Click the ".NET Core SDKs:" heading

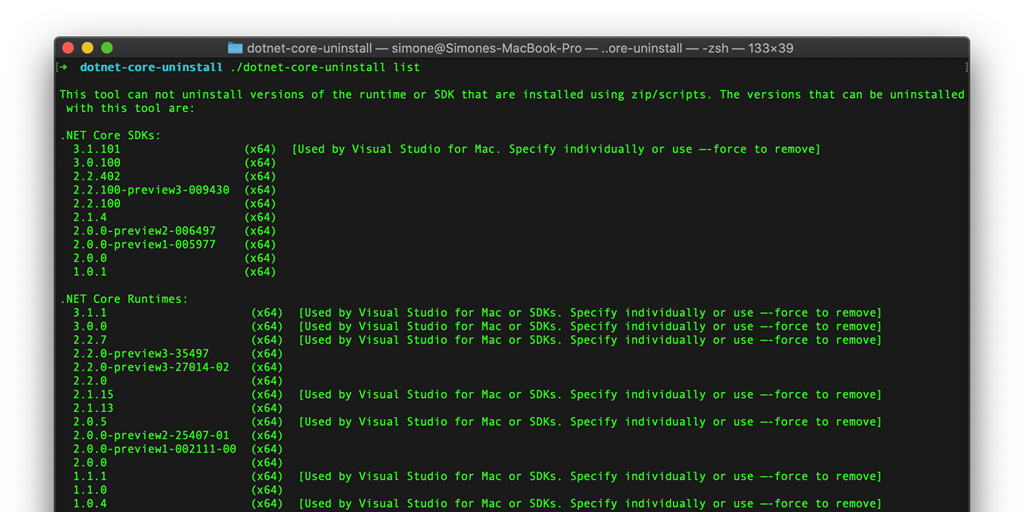(110, 135)
